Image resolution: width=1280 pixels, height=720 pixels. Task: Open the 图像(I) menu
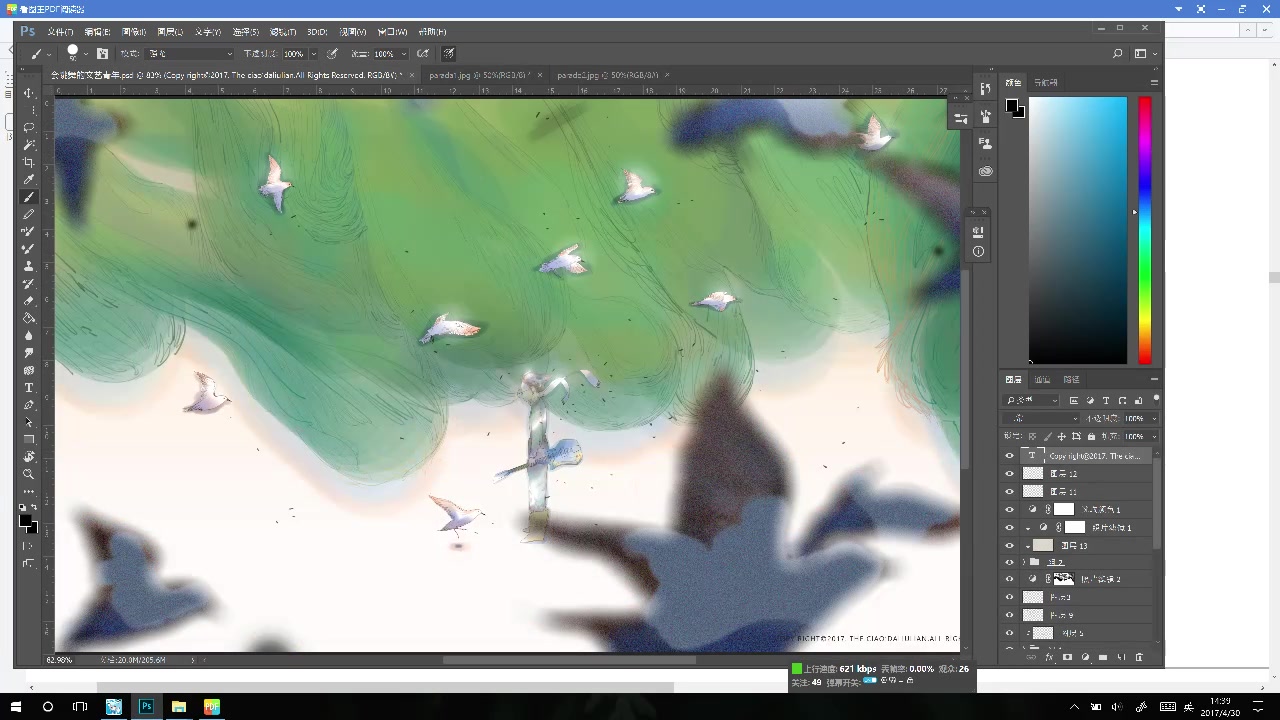pyautogui.click(x=134, y=32)
